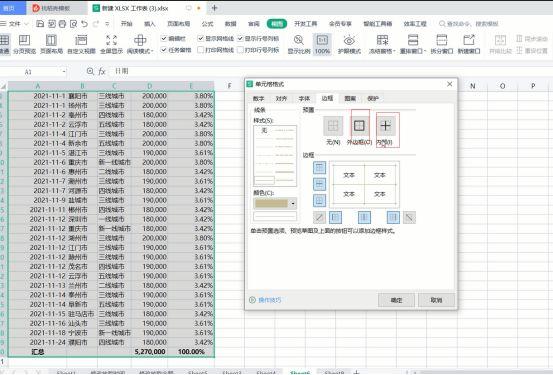
Task: Toggle diagonal-up border button
Action: pos(319,217)
